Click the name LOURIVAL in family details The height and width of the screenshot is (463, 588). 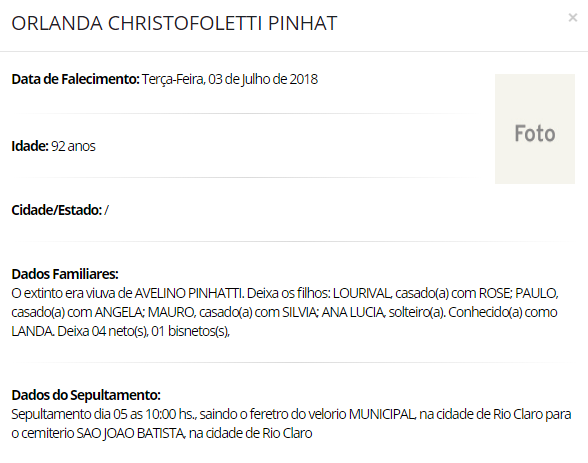pyautogui.click(x=362, y=293)
